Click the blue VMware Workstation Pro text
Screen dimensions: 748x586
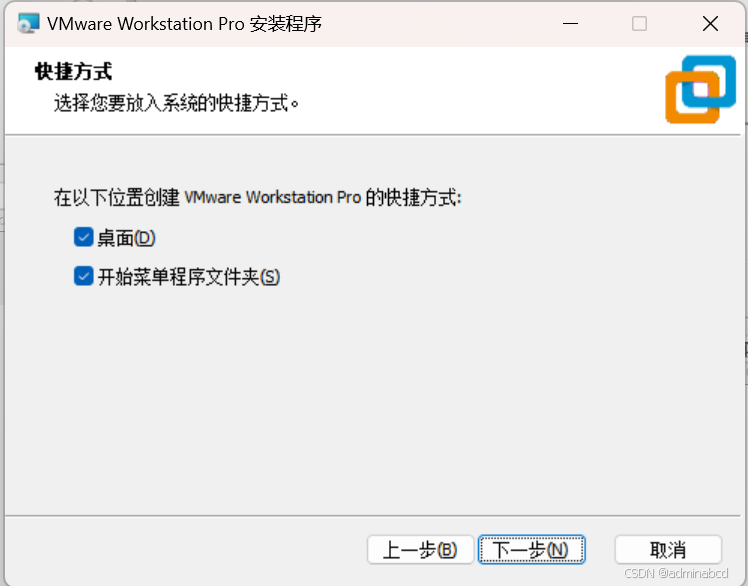[272, 198]
